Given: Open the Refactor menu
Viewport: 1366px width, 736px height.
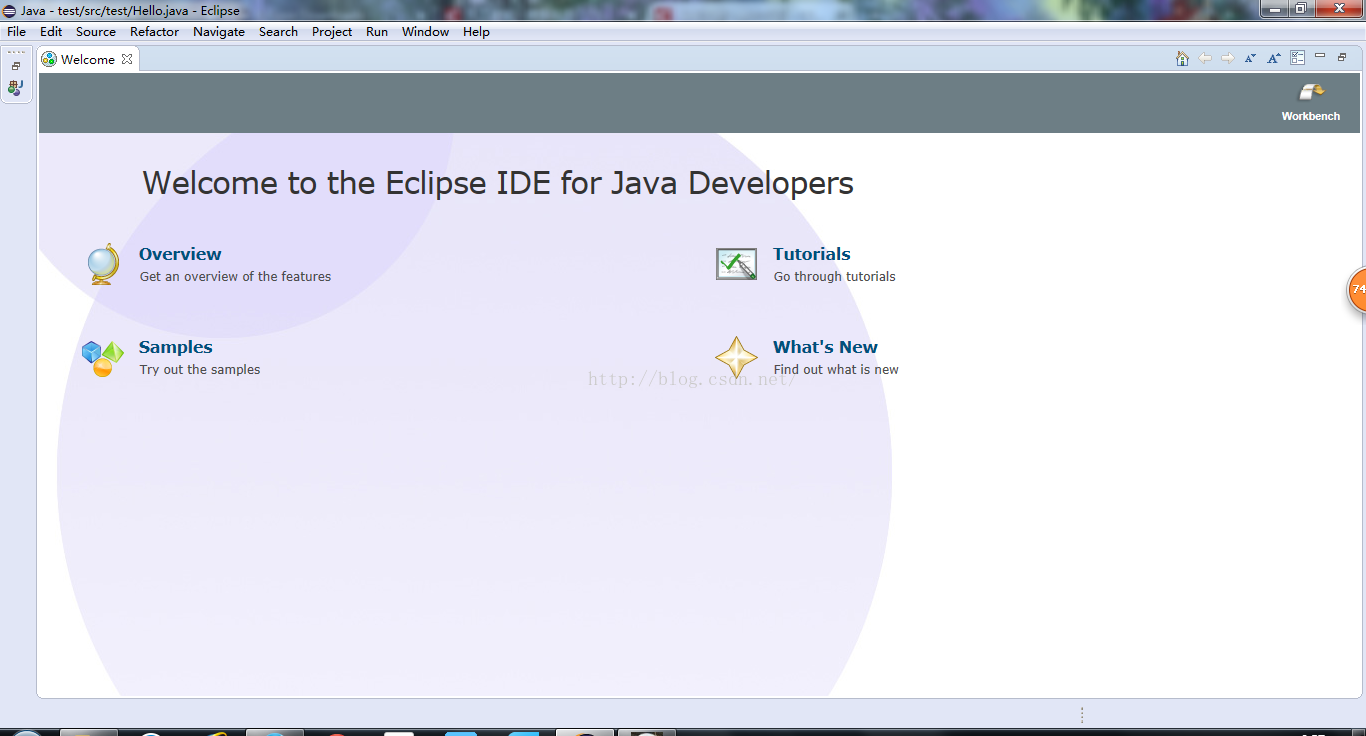Looking at the screenshot, I should 154,31.
